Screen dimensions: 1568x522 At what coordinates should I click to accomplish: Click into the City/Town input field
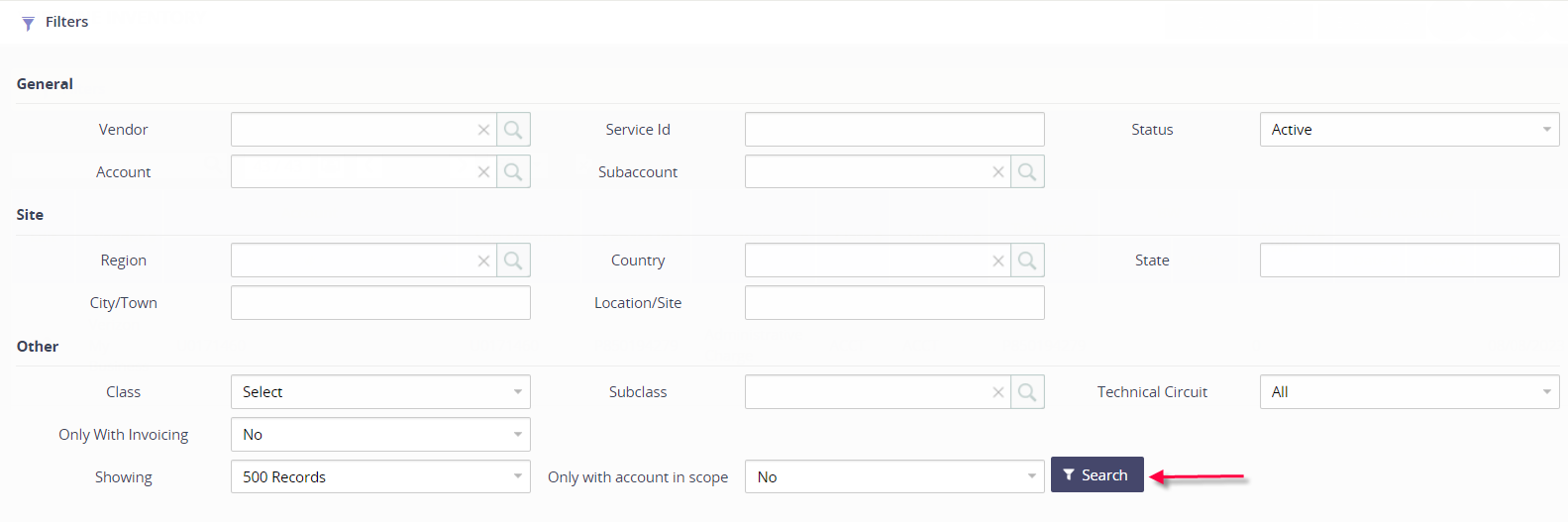pyautogui.click(x=380, y=303)
